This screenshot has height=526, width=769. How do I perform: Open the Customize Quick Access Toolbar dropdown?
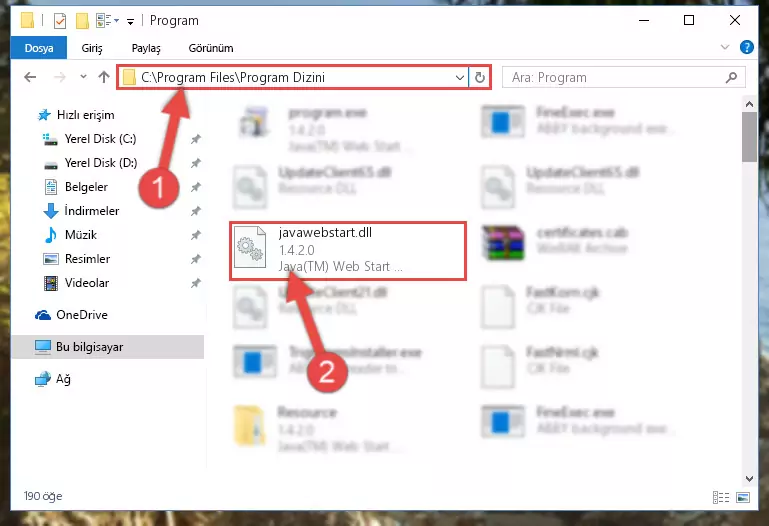pos(130,21)
